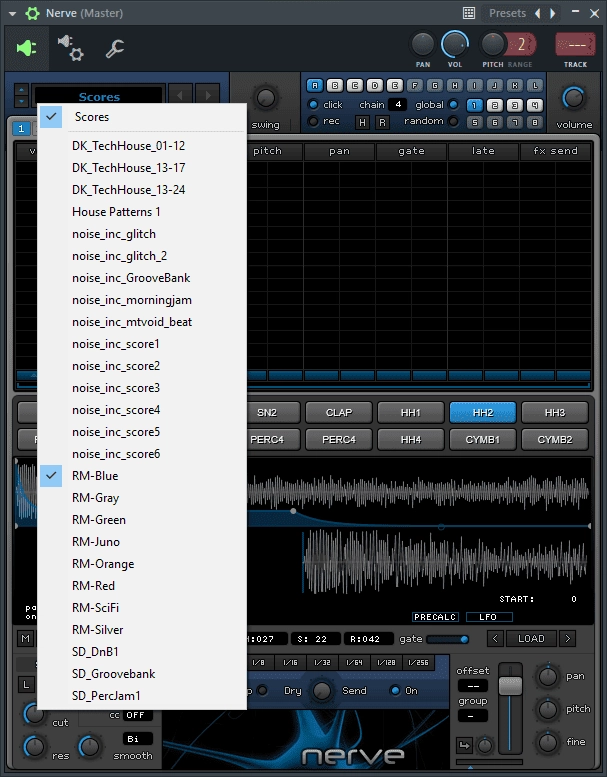Select pattern number 8 button
The image size is (607, 777).
coord(534,122)
